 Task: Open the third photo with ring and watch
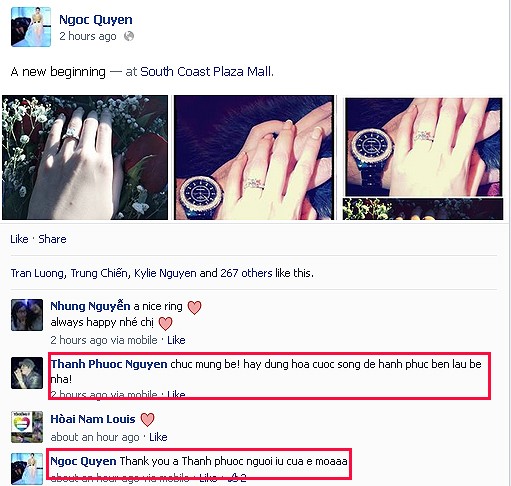tap(423, 147)
